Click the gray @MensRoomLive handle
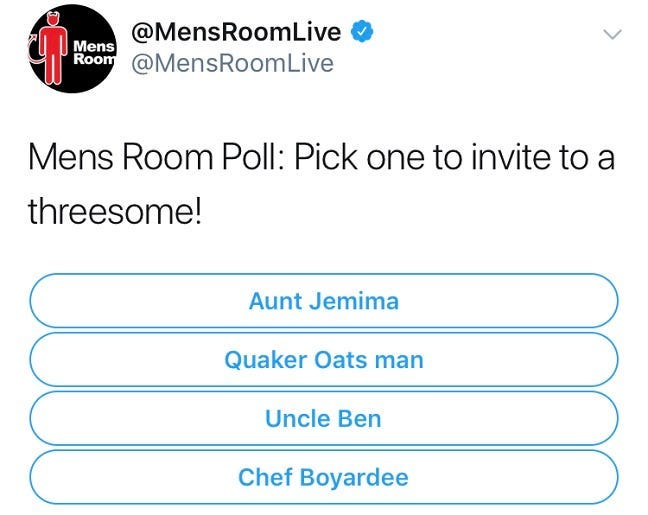The width and height of the screenshot is (648, 515). point(232,64)
